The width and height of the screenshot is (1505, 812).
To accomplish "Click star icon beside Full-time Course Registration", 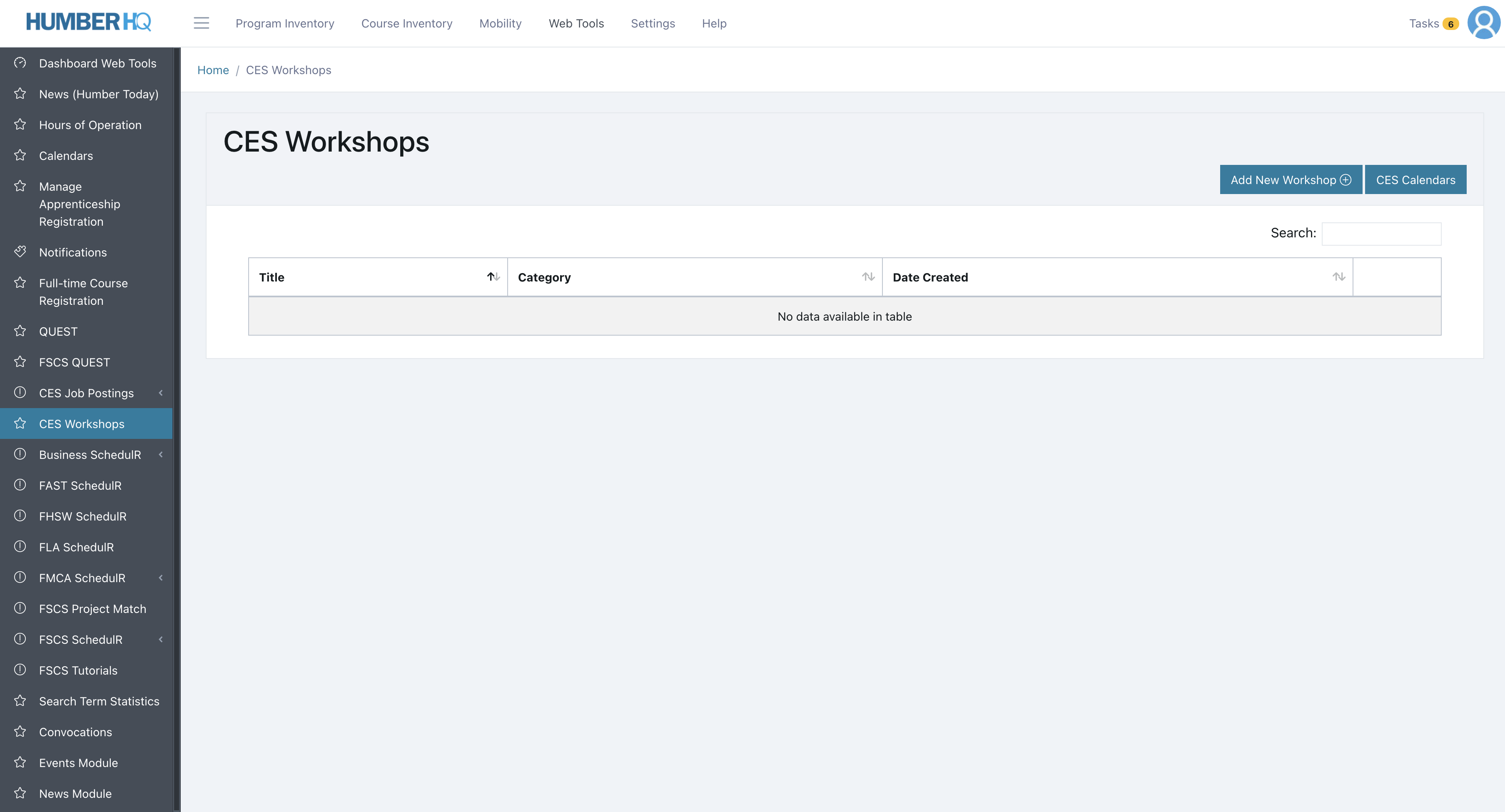I will [x=20, y=283].
